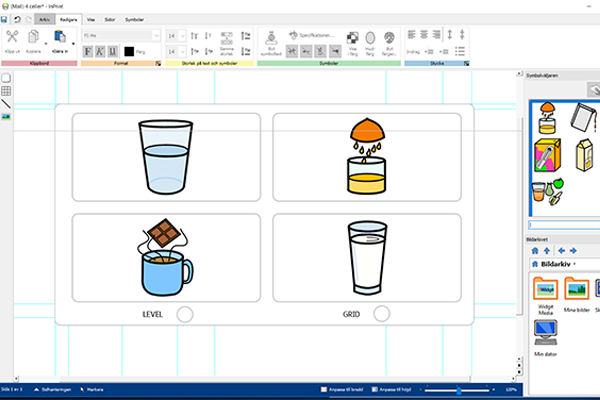Click the Kopiera icon in the ribbon
600x400 pixels.
(x=34, y=38)
